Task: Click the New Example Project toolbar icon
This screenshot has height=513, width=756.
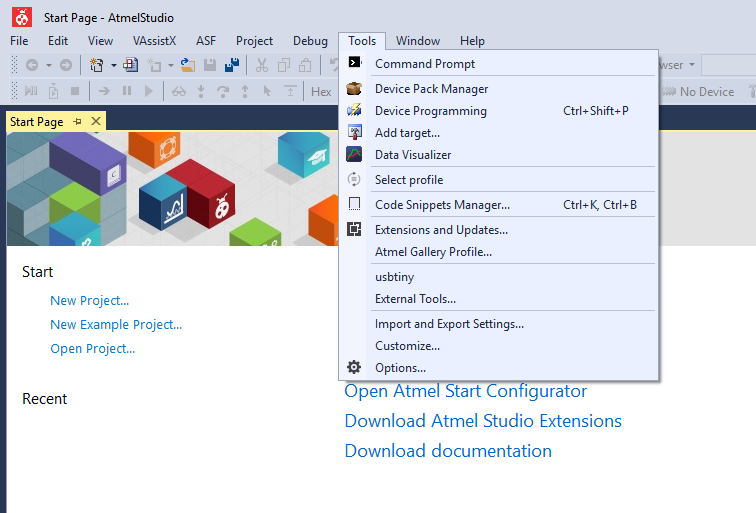Action: click(x=131, y=65)
